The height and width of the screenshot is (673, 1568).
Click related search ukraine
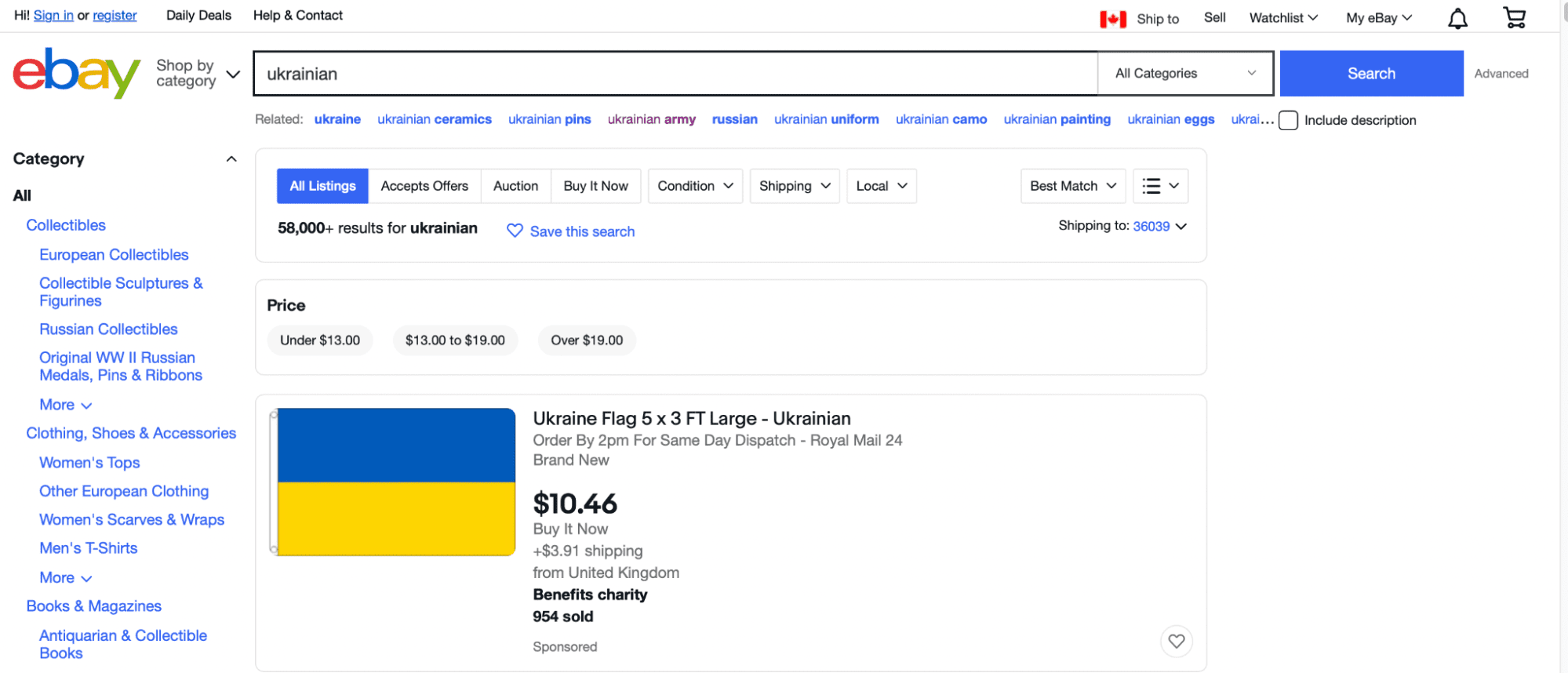point(337,118)
